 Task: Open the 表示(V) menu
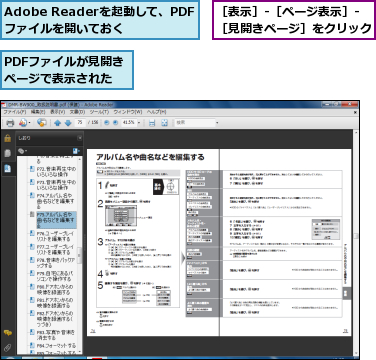(57, 112)
